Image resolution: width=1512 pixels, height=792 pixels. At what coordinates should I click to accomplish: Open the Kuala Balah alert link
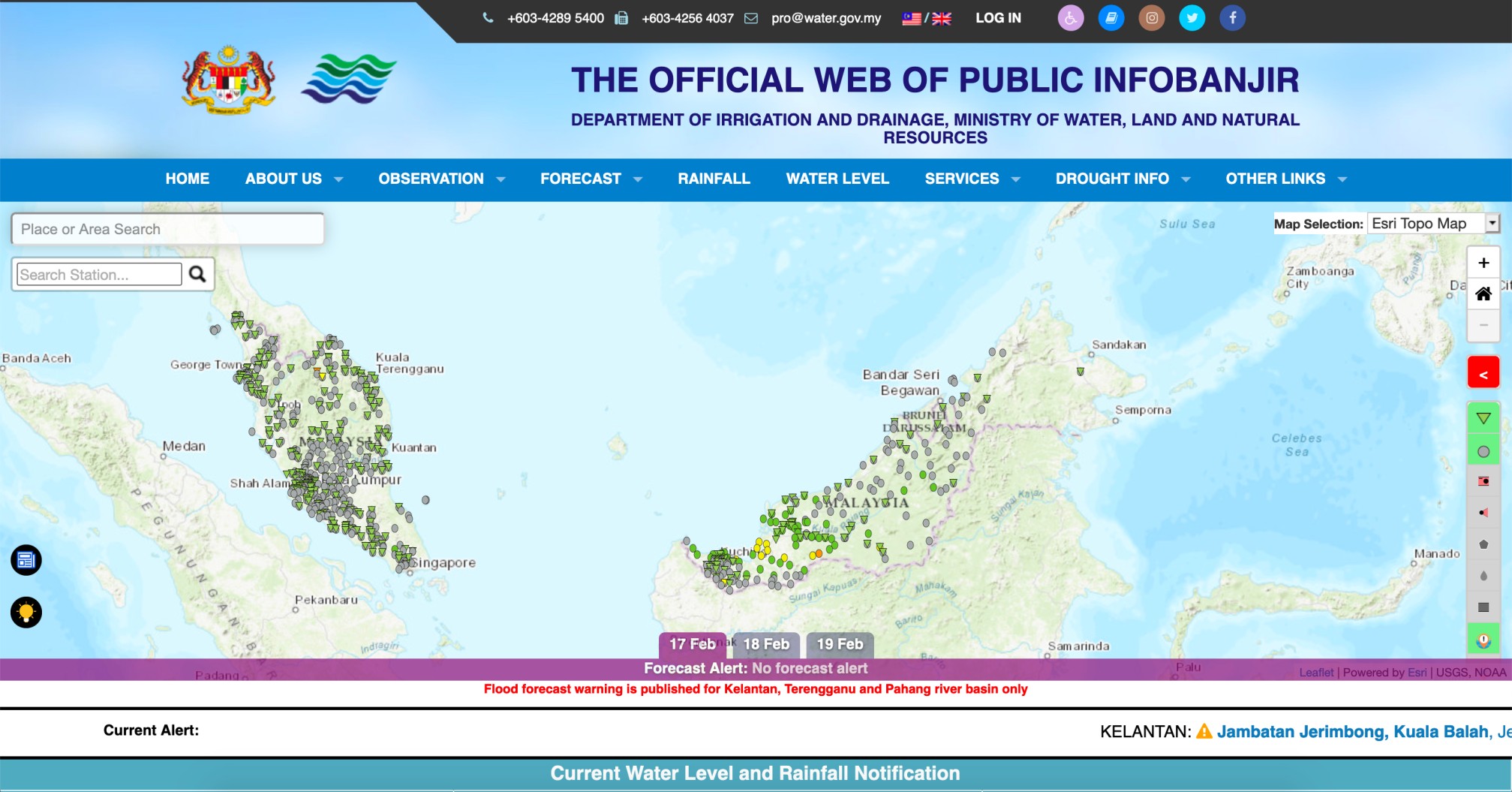1441,732
